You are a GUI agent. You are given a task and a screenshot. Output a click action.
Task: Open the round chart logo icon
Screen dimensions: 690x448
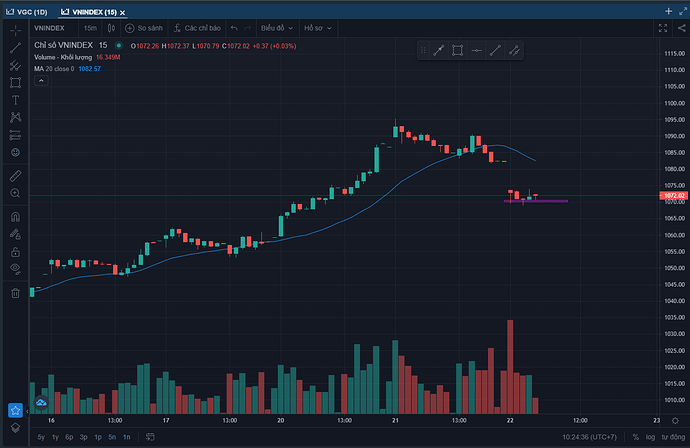41,402
